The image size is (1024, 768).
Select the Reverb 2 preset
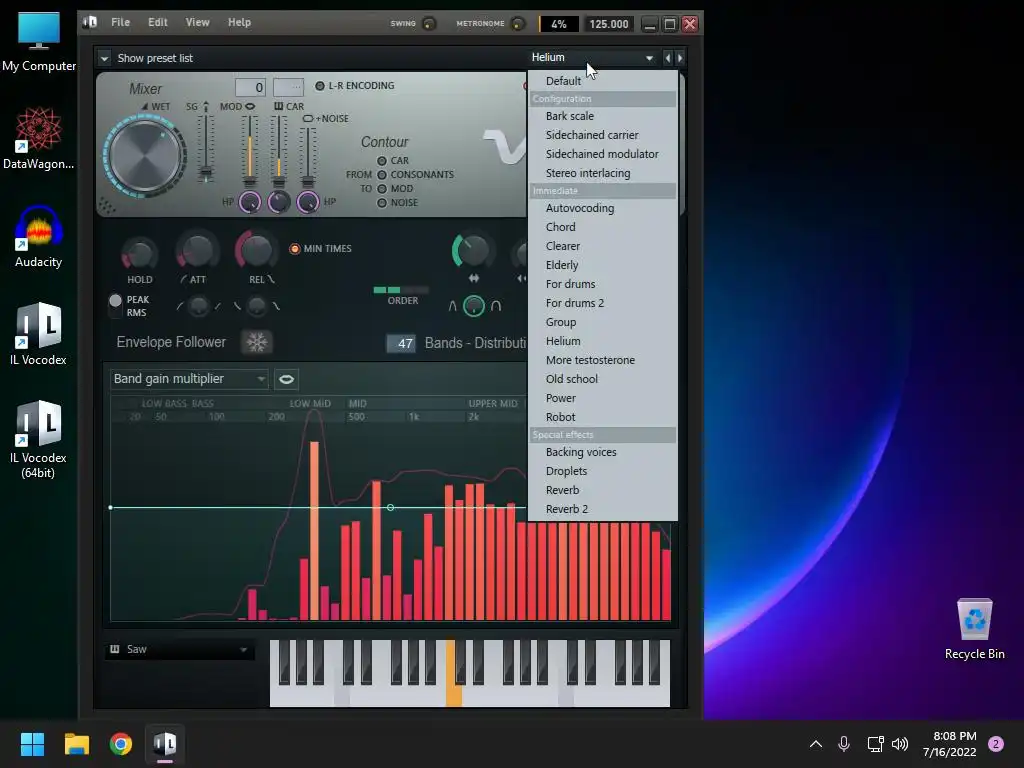click(x=602, y=509)
